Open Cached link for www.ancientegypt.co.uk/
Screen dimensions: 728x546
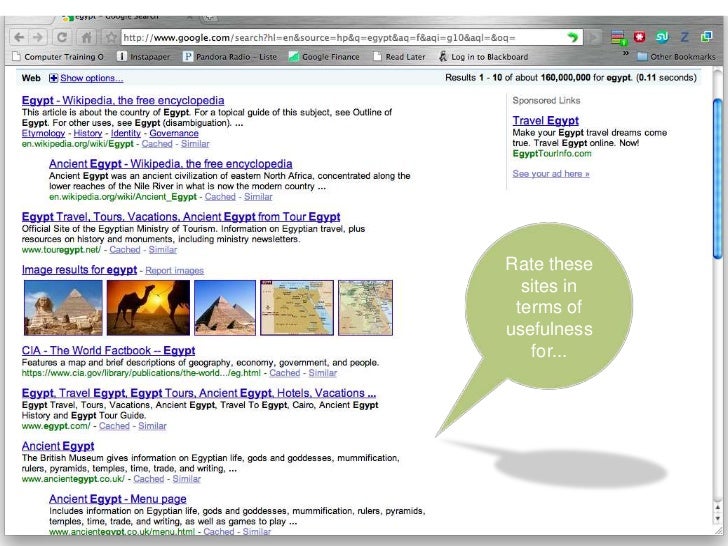[149, 479]
